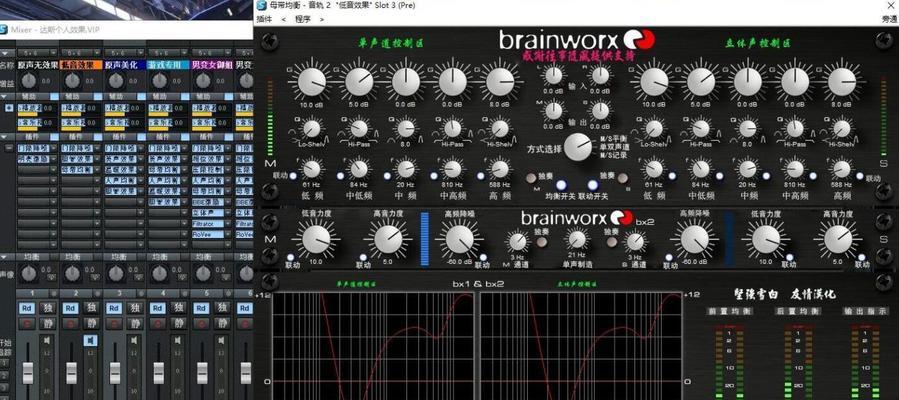Image resolution: width=899 pixels, height=400 pixels.
Task: Click the 单声制造 mono maker knob
Action: tap(577, 240)
